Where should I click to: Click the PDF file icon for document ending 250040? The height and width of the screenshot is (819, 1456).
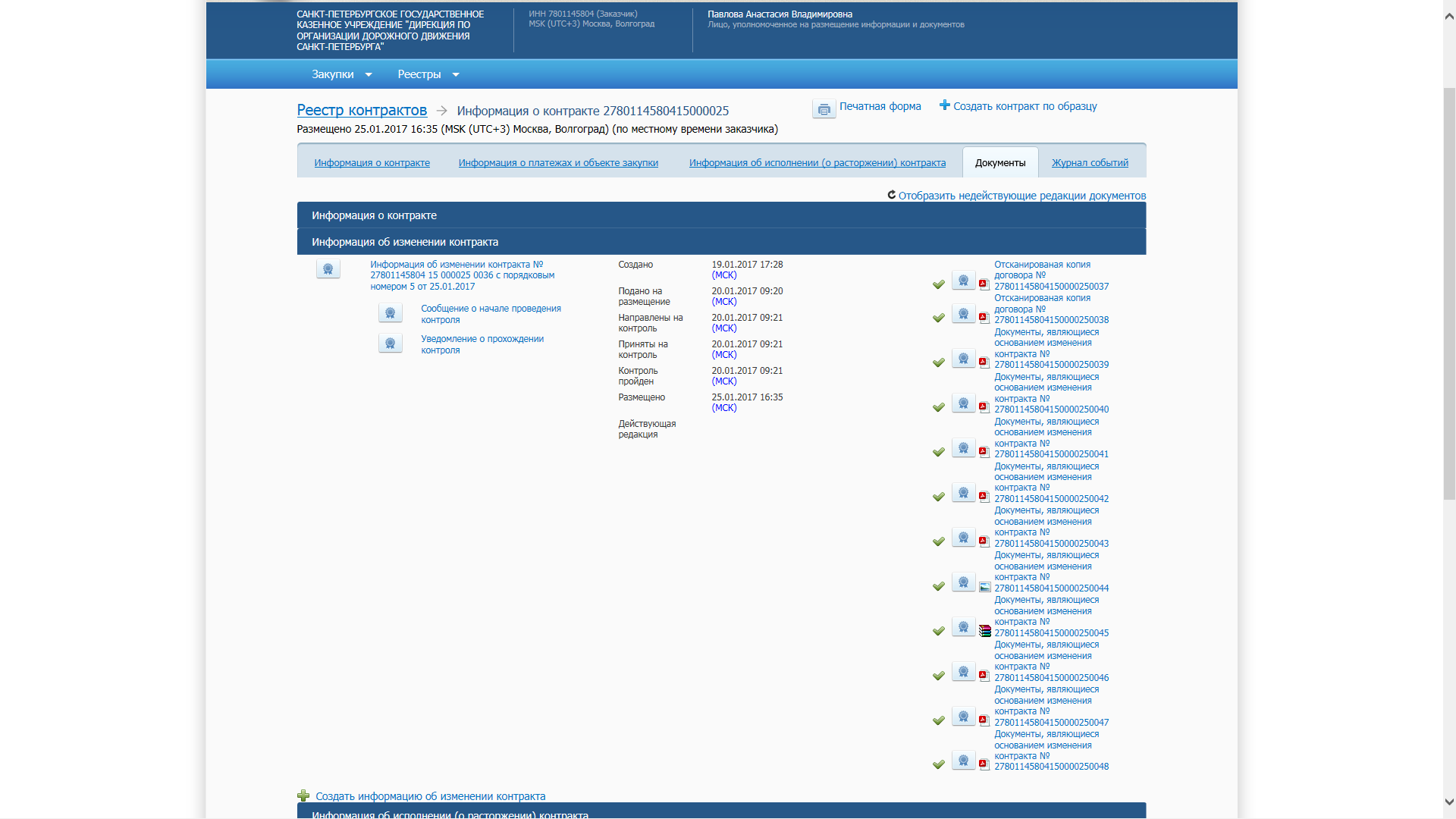pyautogui.click(x=984, y=407)
